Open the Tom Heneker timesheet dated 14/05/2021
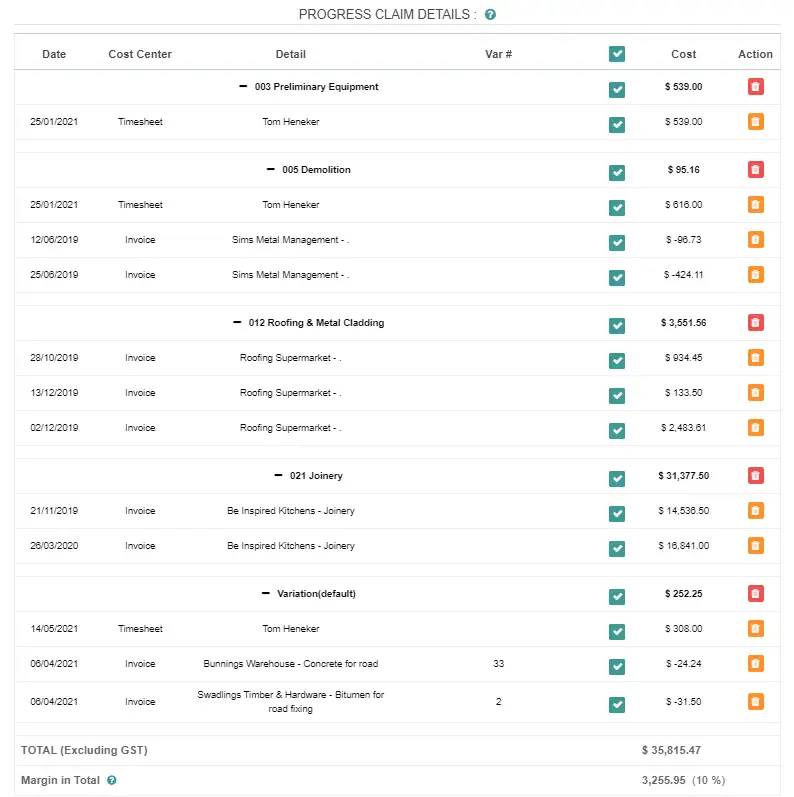The height and width of the screenshot is (797, 794). tap(291, 629)
